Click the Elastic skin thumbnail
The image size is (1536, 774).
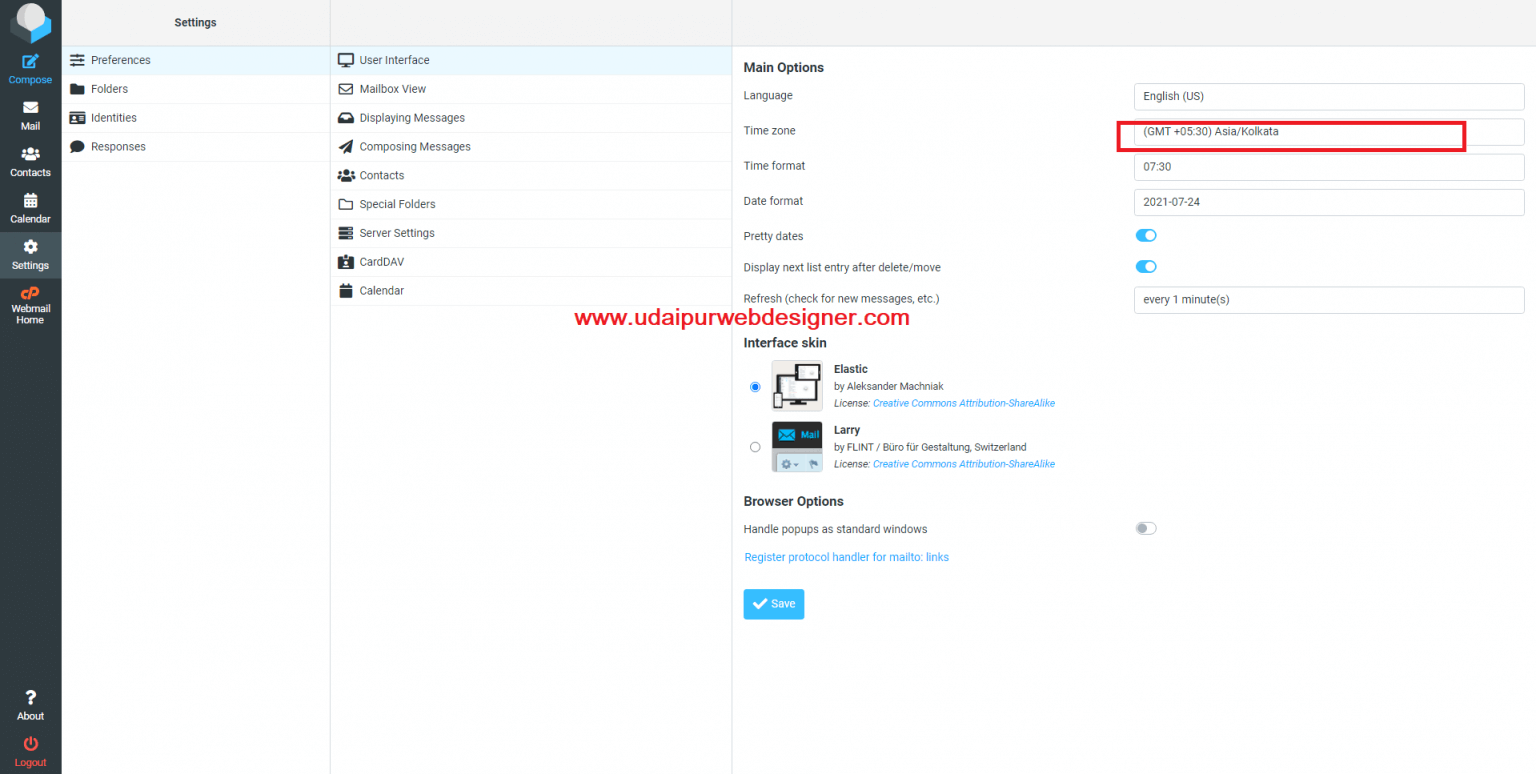(x=797, y=386)
